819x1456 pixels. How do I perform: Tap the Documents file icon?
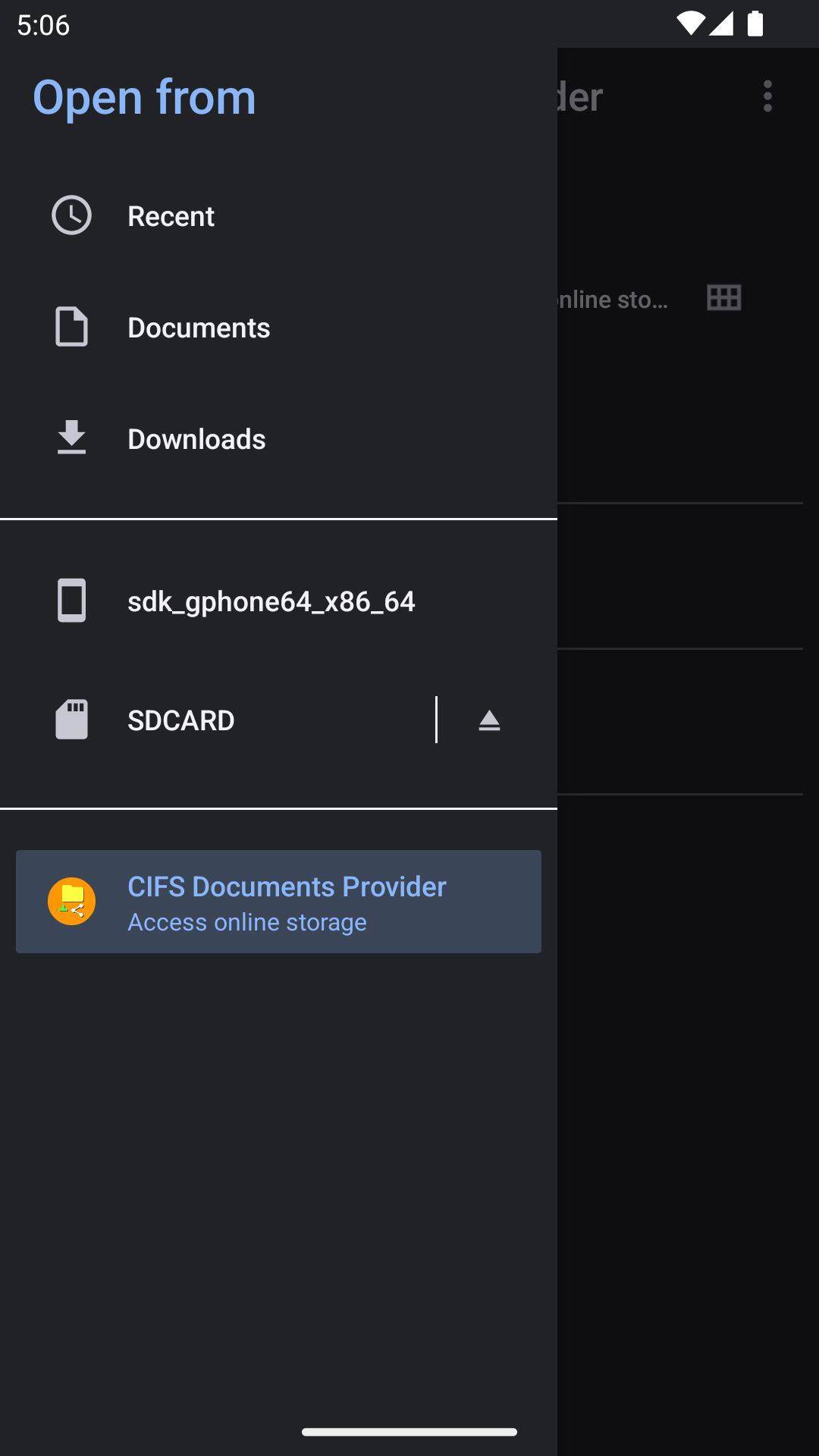point(71,327)
